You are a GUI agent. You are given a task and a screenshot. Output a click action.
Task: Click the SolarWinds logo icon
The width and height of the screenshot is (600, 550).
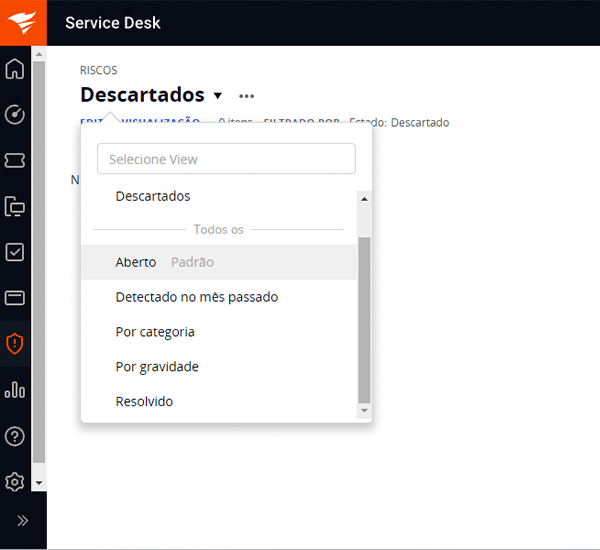[x=23, y=23]
